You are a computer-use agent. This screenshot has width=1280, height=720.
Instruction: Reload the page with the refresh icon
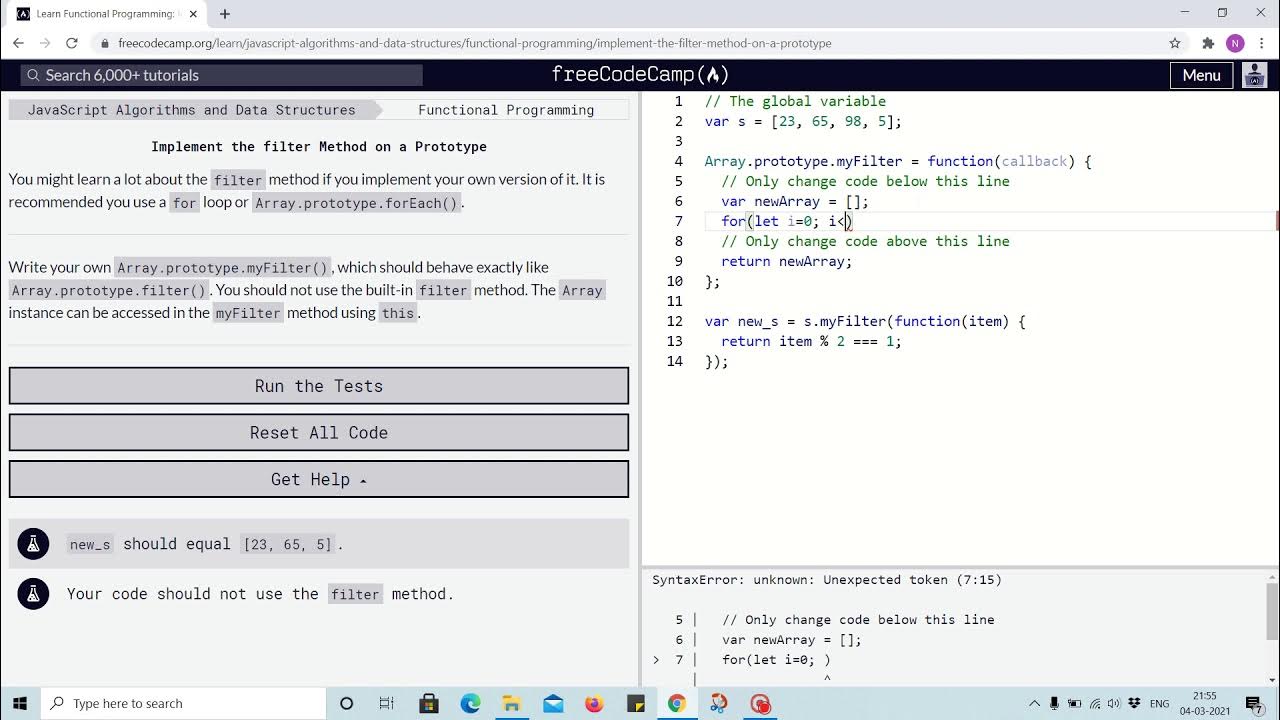(72, 43)
